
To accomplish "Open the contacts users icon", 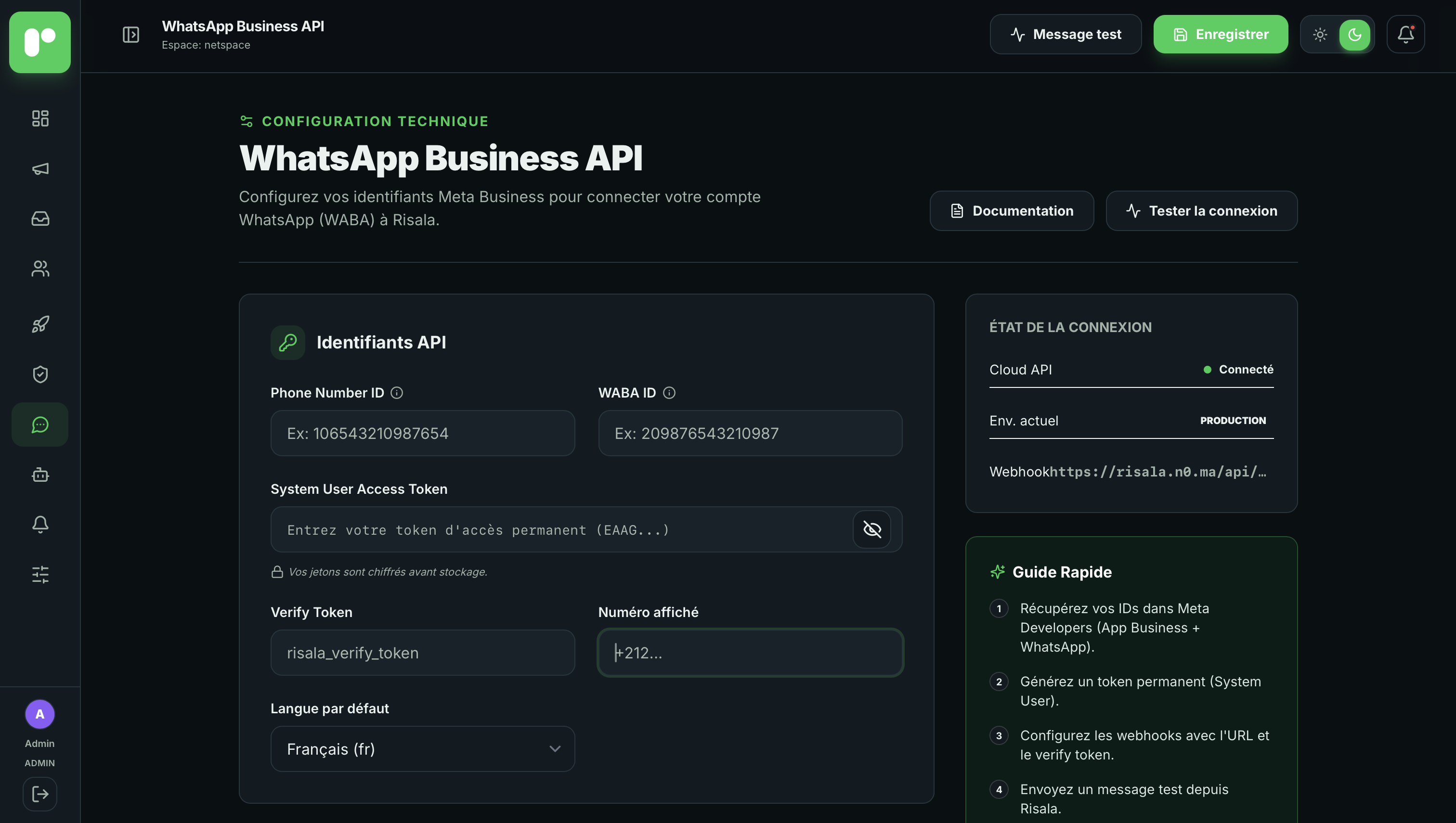I will pos(40,269).
